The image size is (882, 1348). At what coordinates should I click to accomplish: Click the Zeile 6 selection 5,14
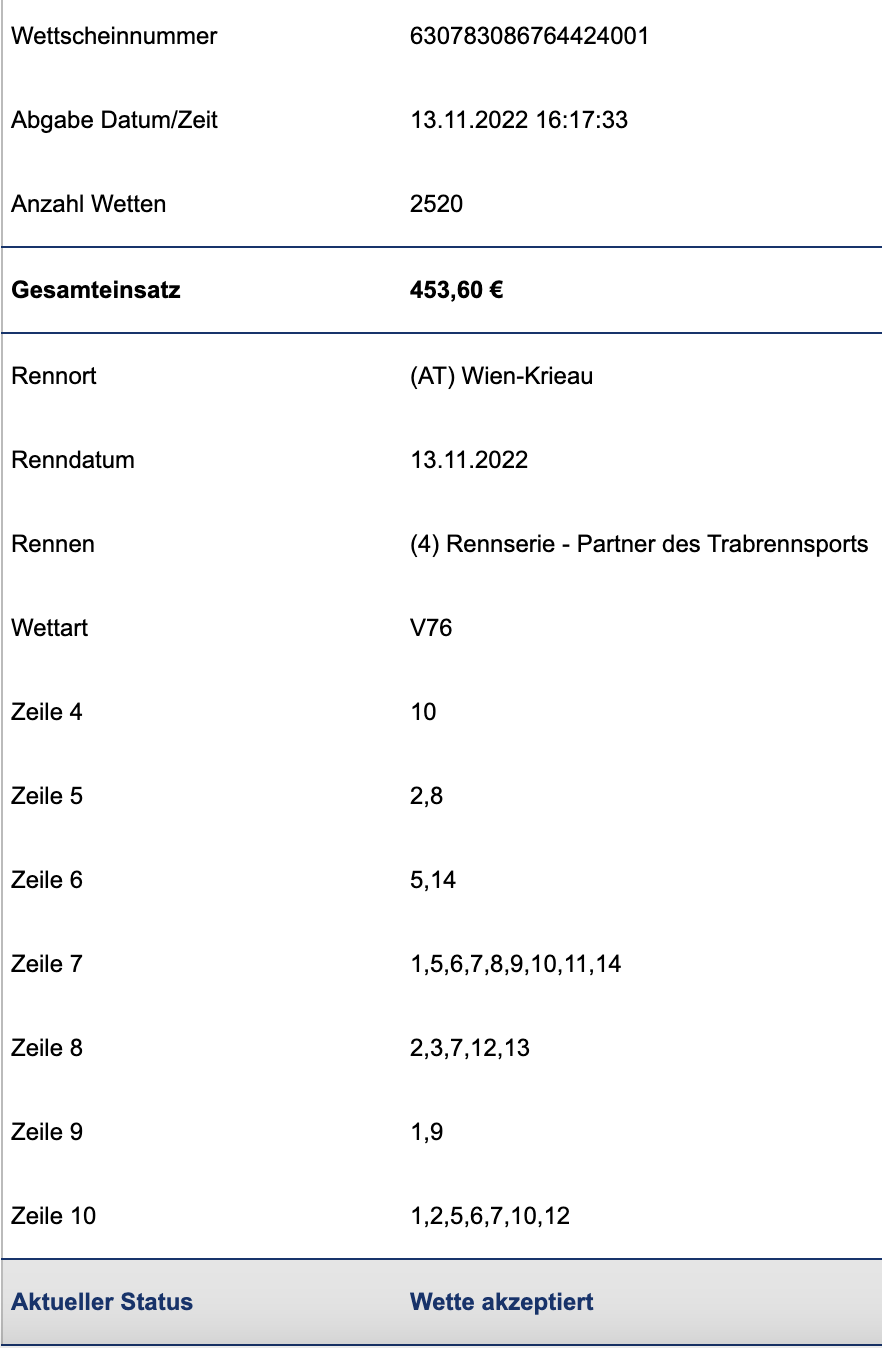tap(433, 880)
